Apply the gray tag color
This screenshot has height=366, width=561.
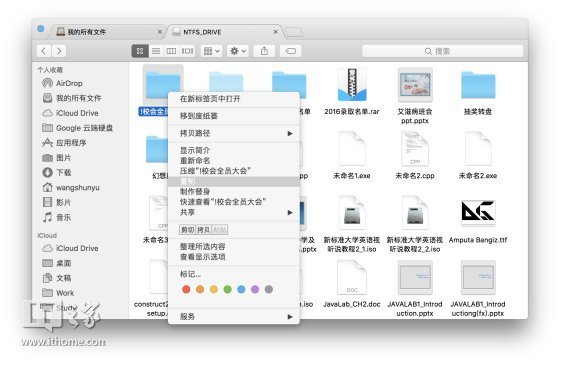[x=269, y=289]
